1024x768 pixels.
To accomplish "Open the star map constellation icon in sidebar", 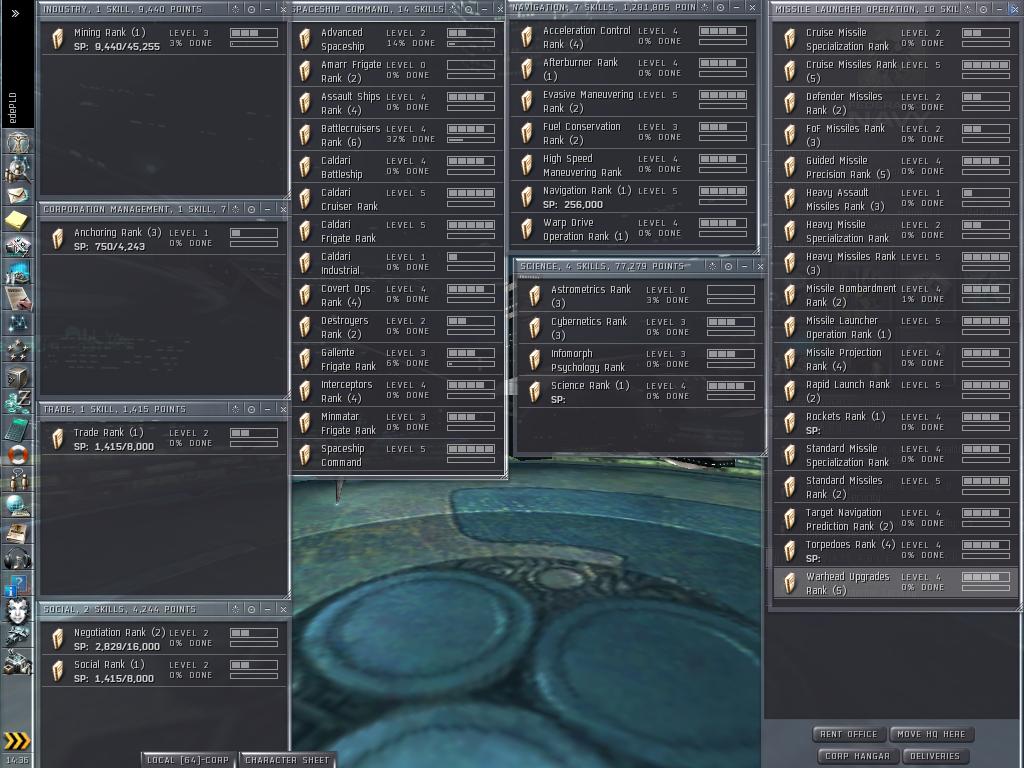I will click(x=18, y=324).
